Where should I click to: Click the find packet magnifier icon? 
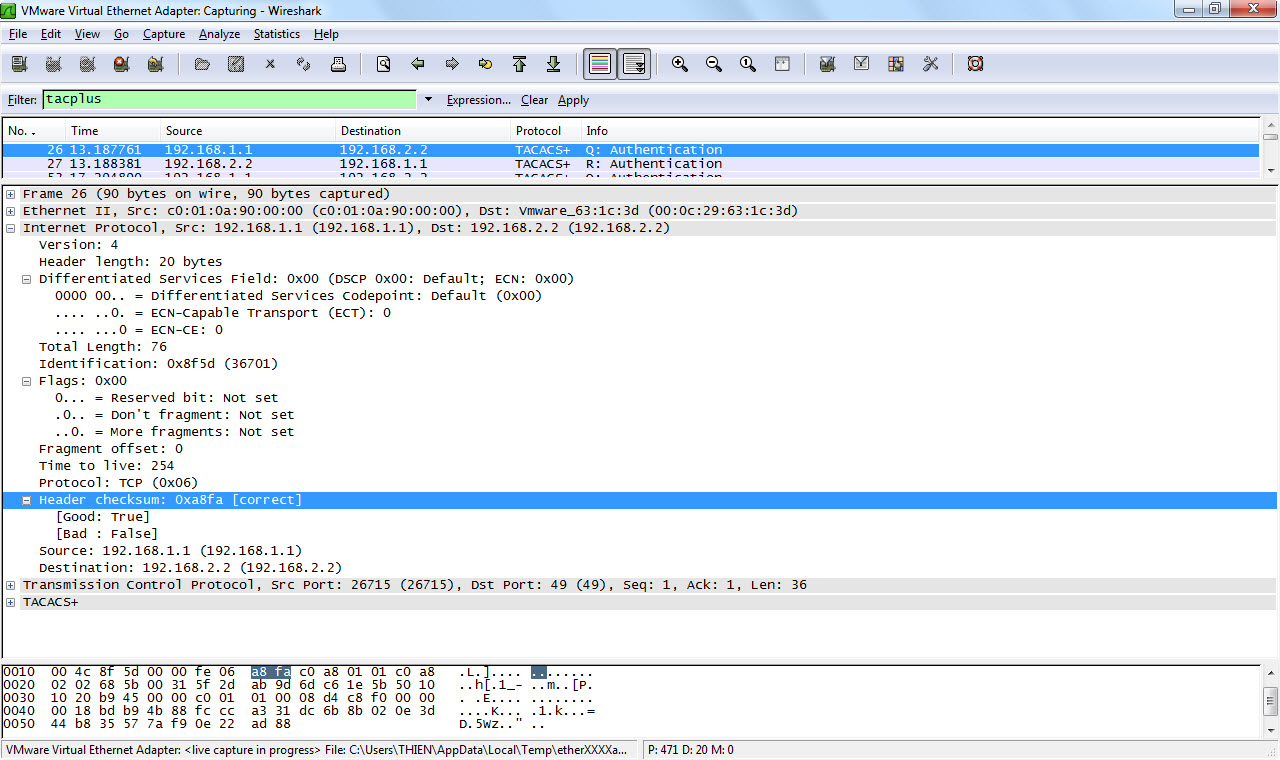(x=383, y=64)
